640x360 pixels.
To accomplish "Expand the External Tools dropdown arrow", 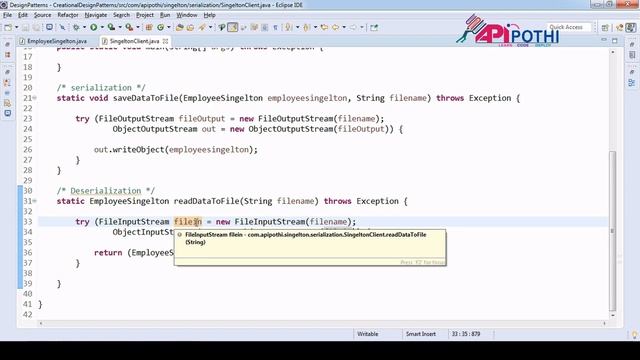I will pyautogui.click(x=138, y=27).
